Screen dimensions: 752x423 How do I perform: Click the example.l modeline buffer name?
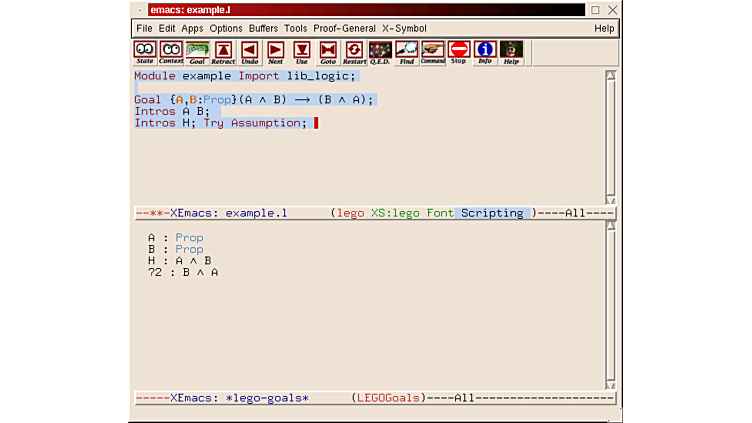click(256, 213)
